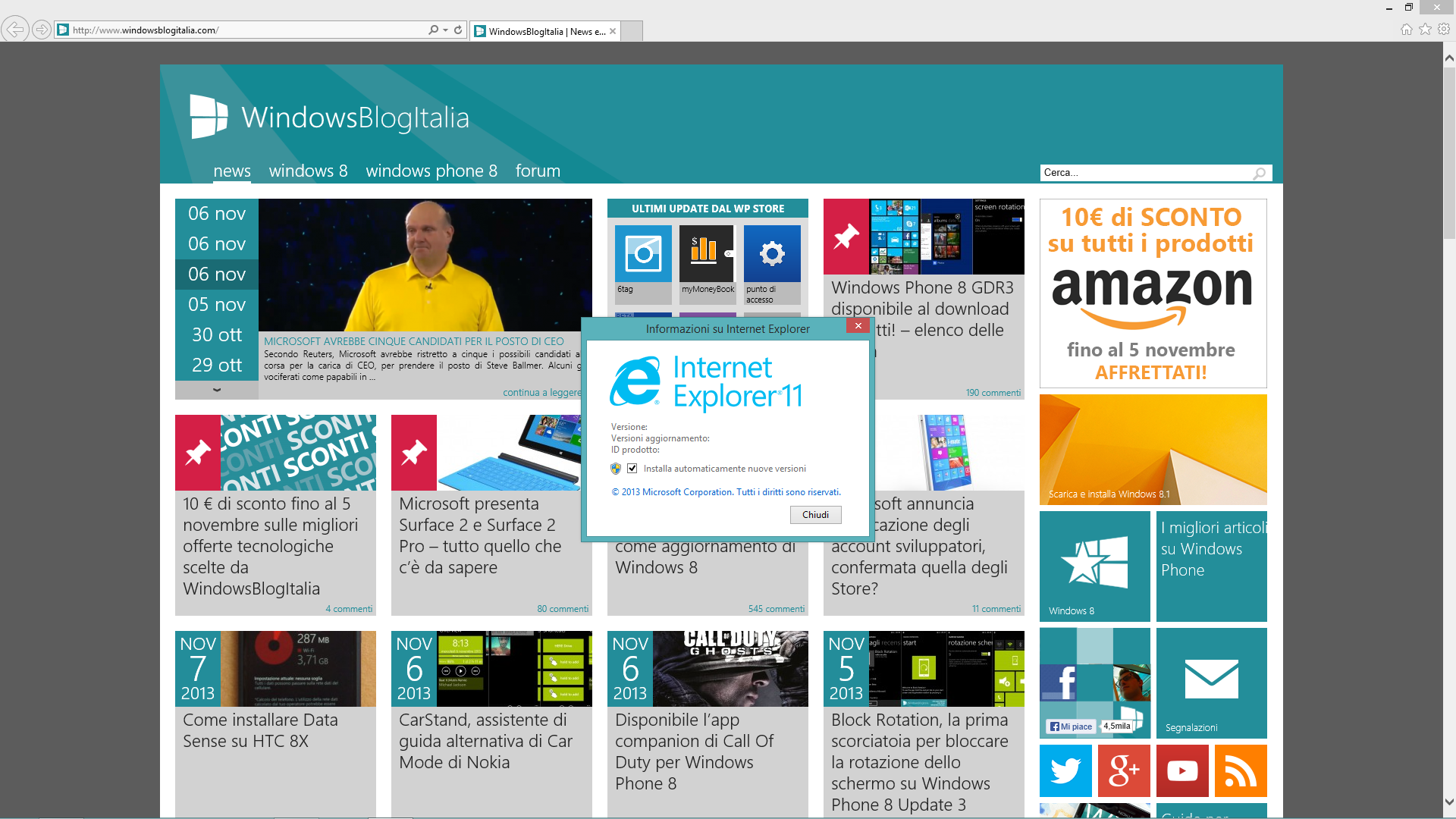The height and width of the screenshot is (819, 1456).
Task: Open the windows 8 menu item
Action: pyautogui.click(x=308, y=171)
